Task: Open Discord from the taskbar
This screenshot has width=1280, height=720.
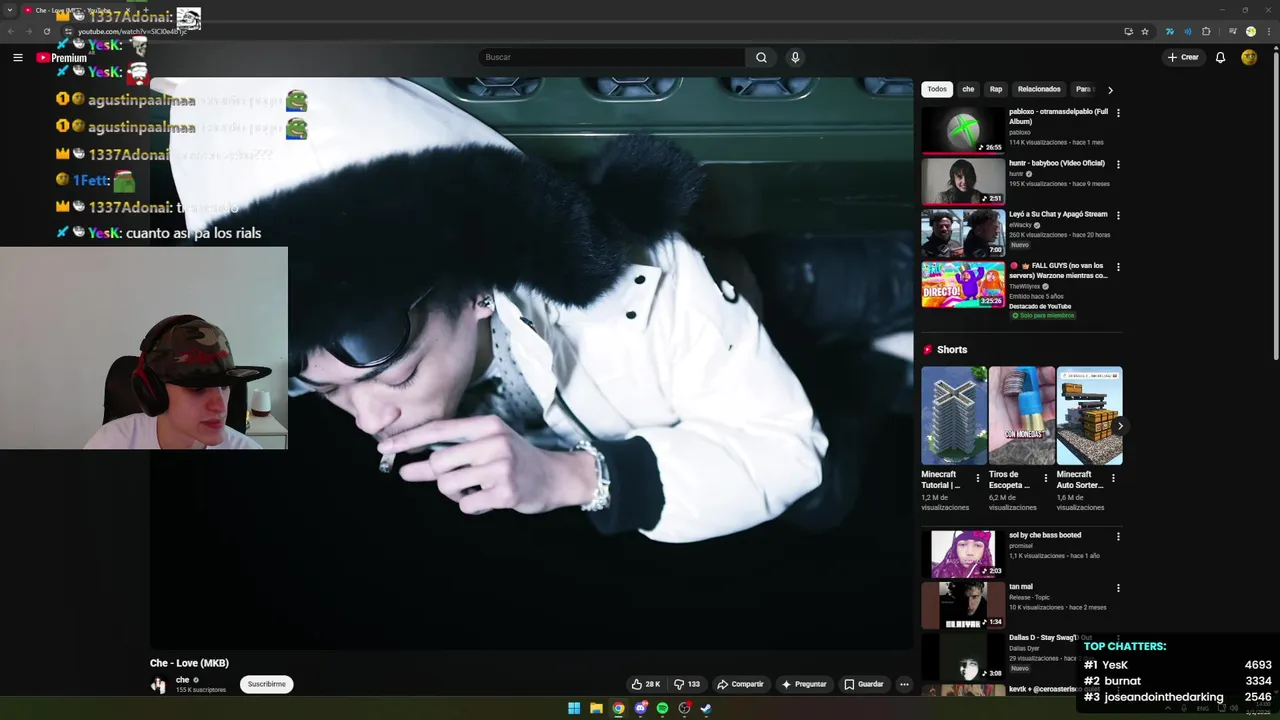Action: coord(640,708)
